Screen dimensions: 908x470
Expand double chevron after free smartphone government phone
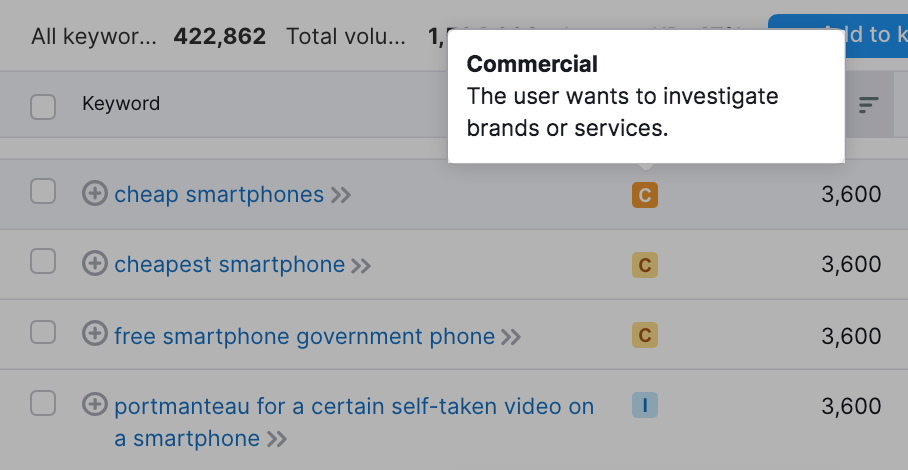point(511,337)
